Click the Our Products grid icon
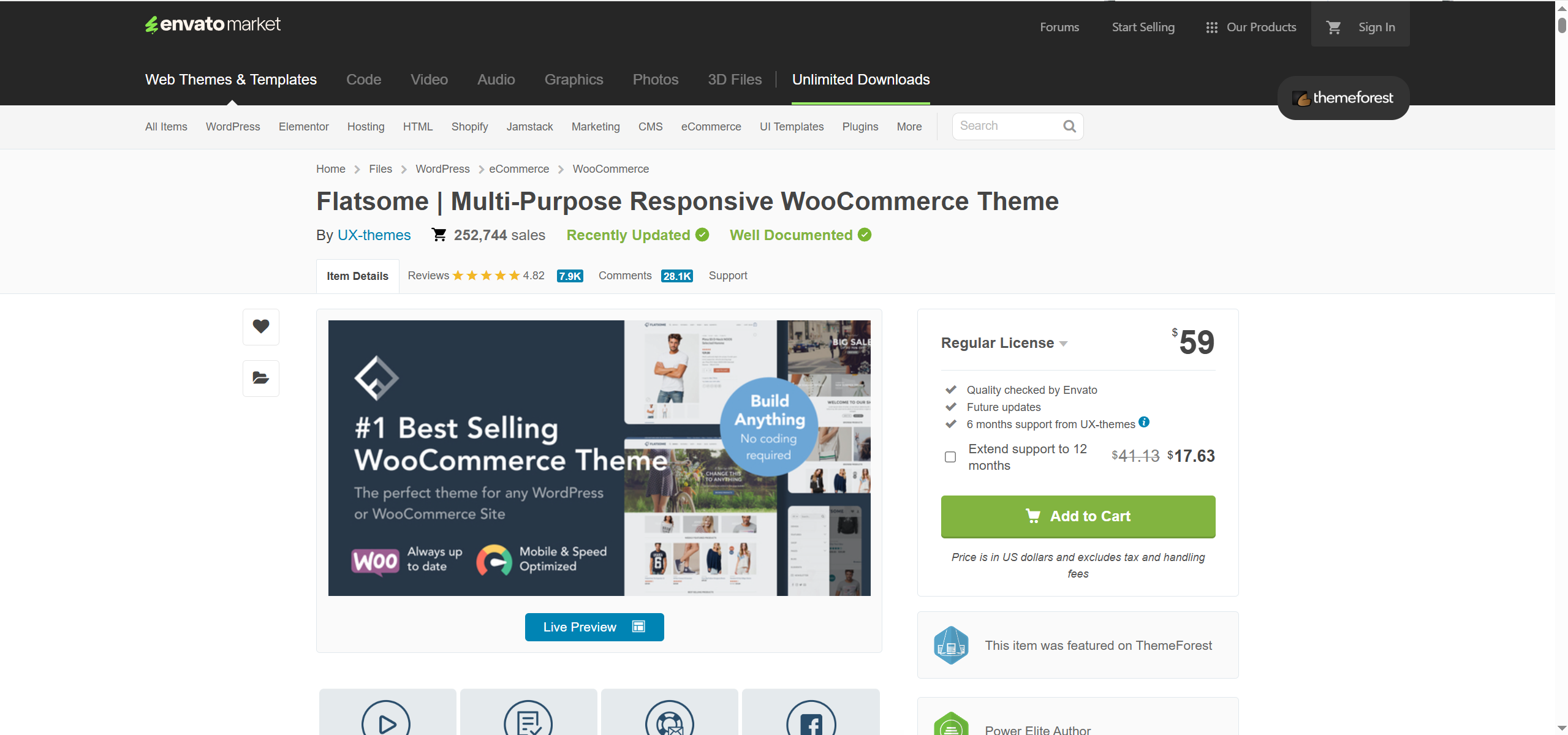1568x735 pixels. click(1211, 28)
